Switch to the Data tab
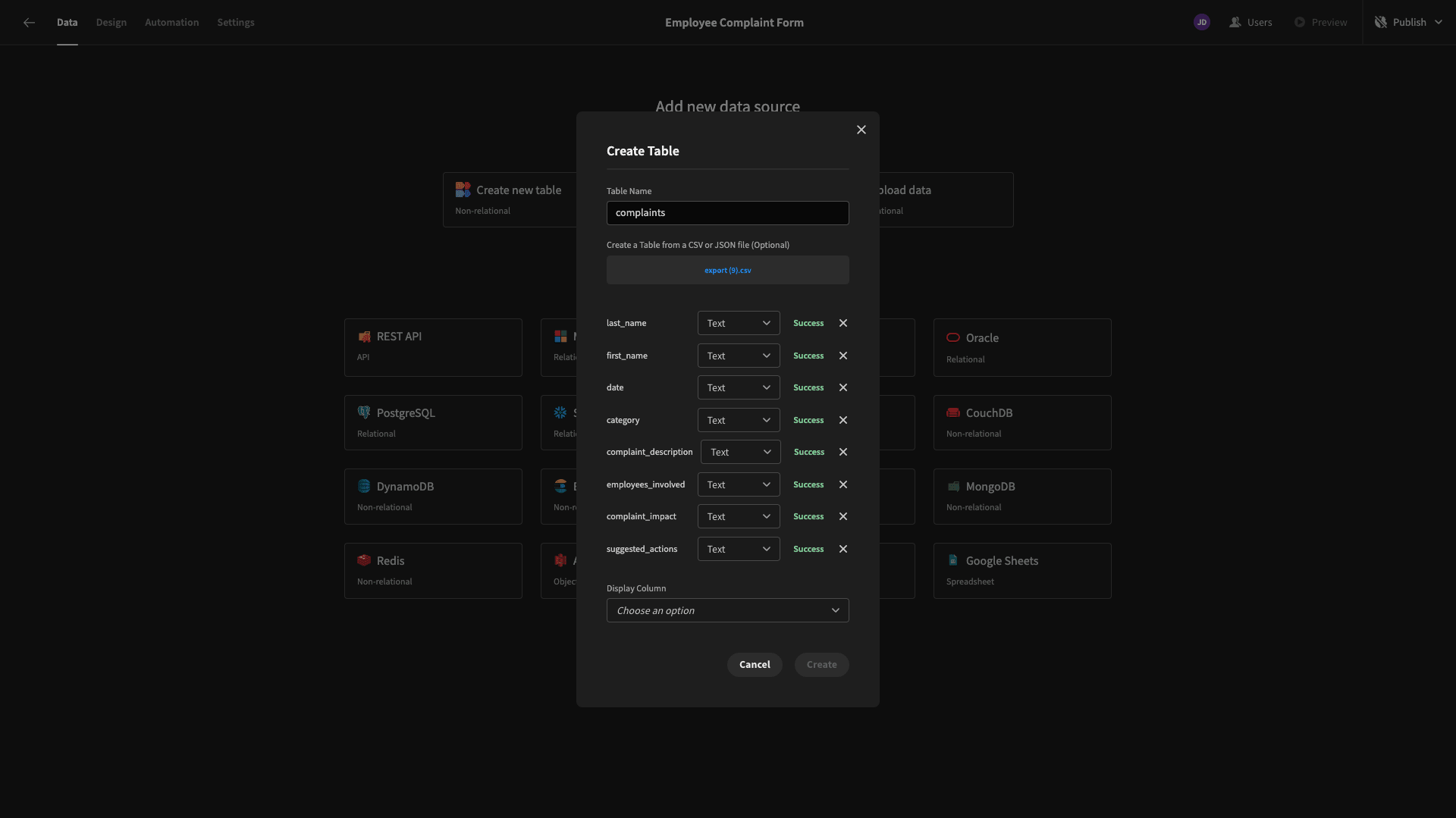 click(x=67, y=23)
